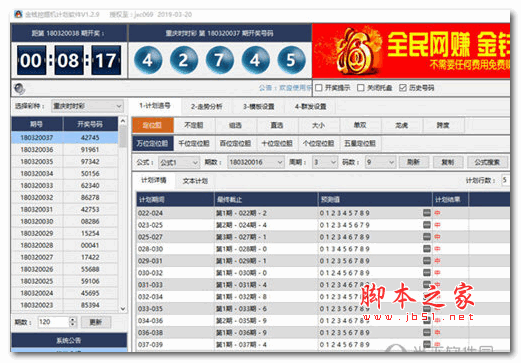Click the copy icon in row 030-032

click(427, 273)
